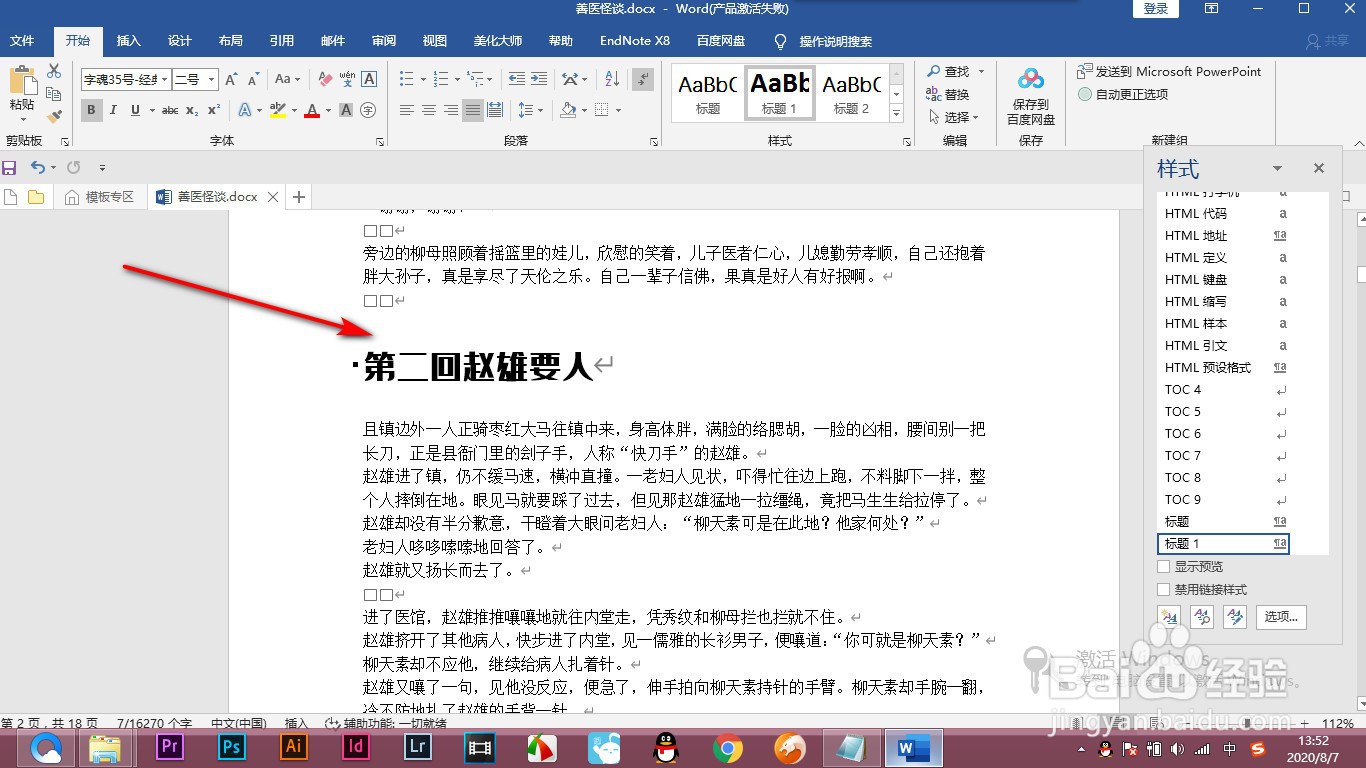The image size is (1366, 768).
Task: Open the font color dropdown arrow
Action: point(327,110)
